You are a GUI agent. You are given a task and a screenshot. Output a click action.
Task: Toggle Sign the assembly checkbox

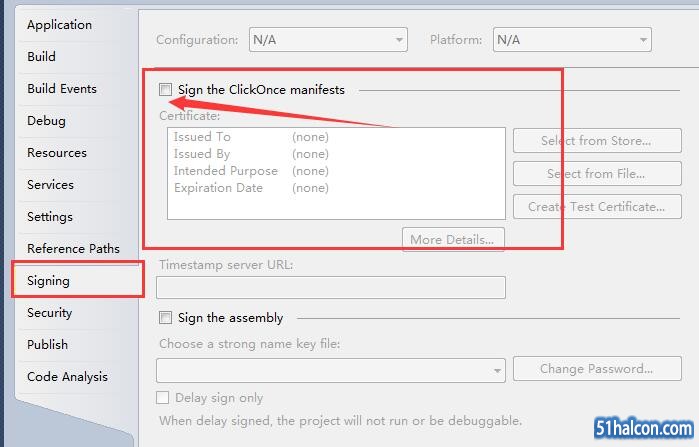165,318
